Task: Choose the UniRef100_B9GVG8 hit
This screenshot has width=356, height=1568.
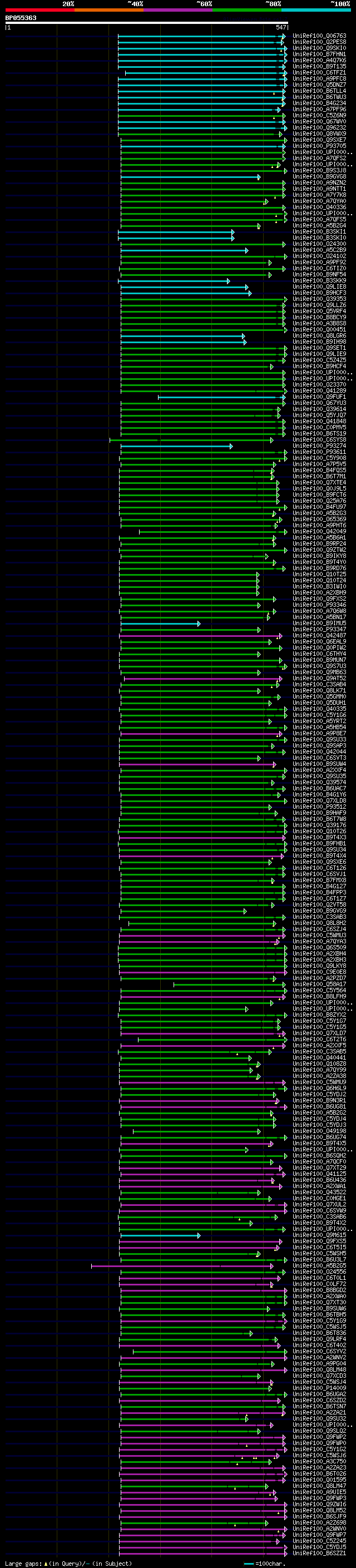Action: coord(319,176)
